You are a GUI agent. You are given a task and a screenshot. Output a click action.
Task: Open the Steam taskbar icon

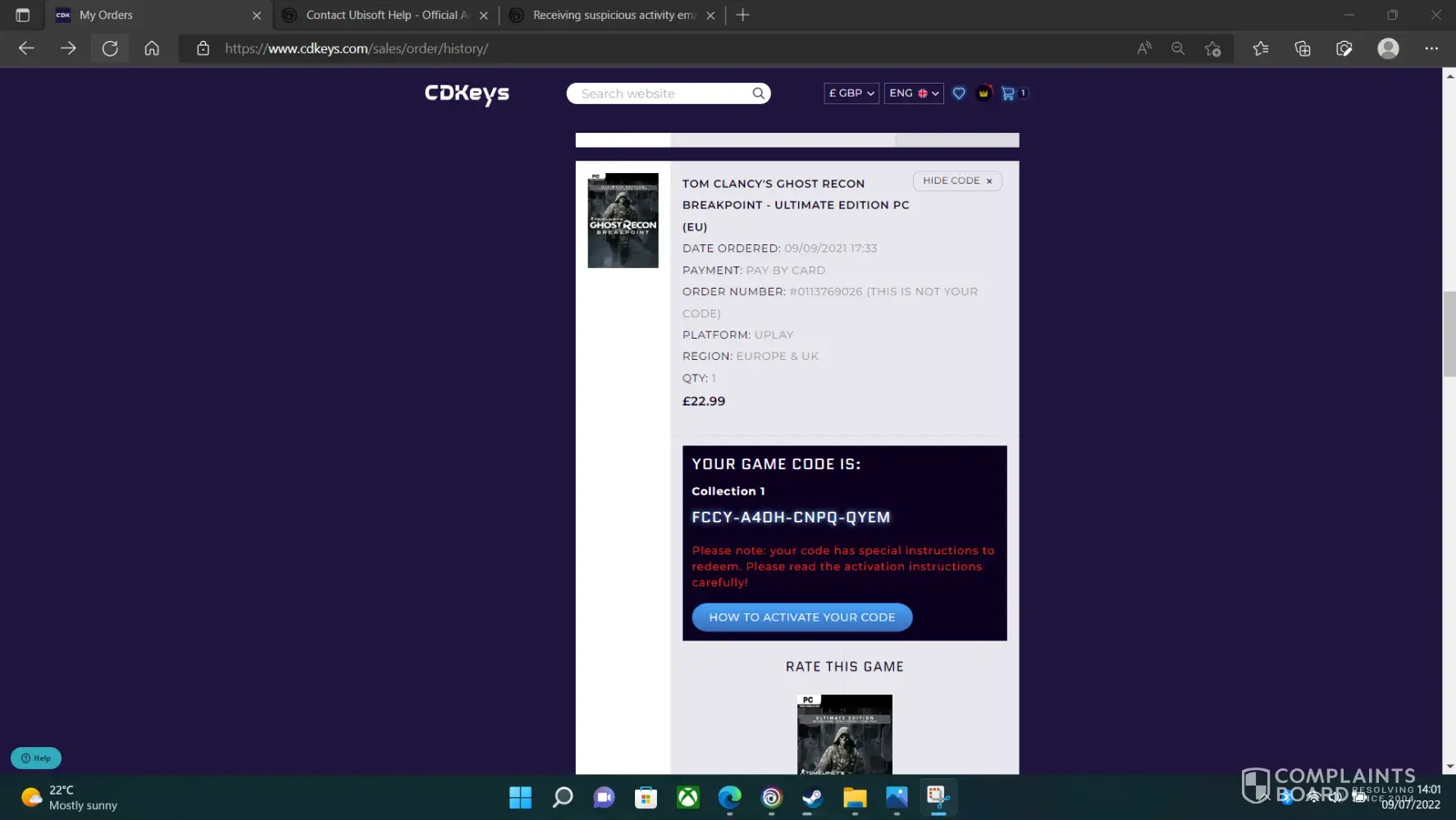click(813, 797)
